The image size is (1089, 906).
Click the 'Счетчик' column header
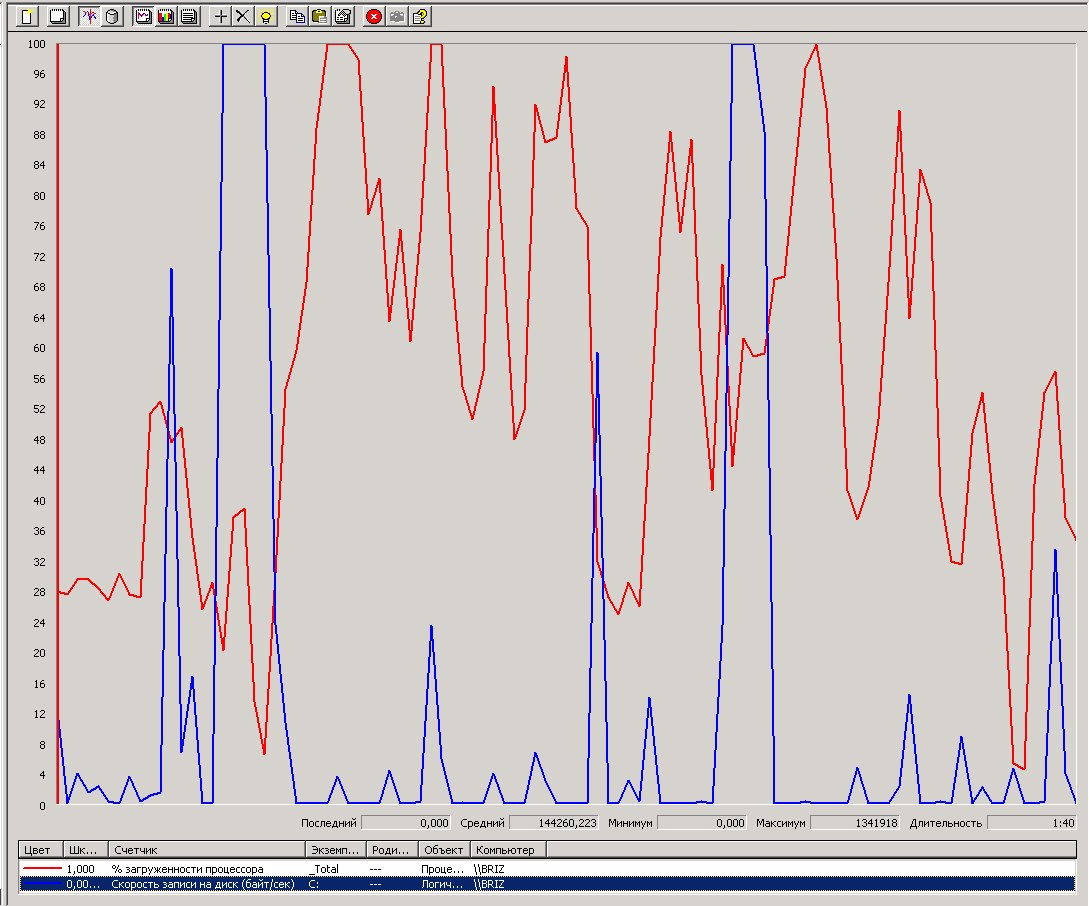click(x=205, y=850)
